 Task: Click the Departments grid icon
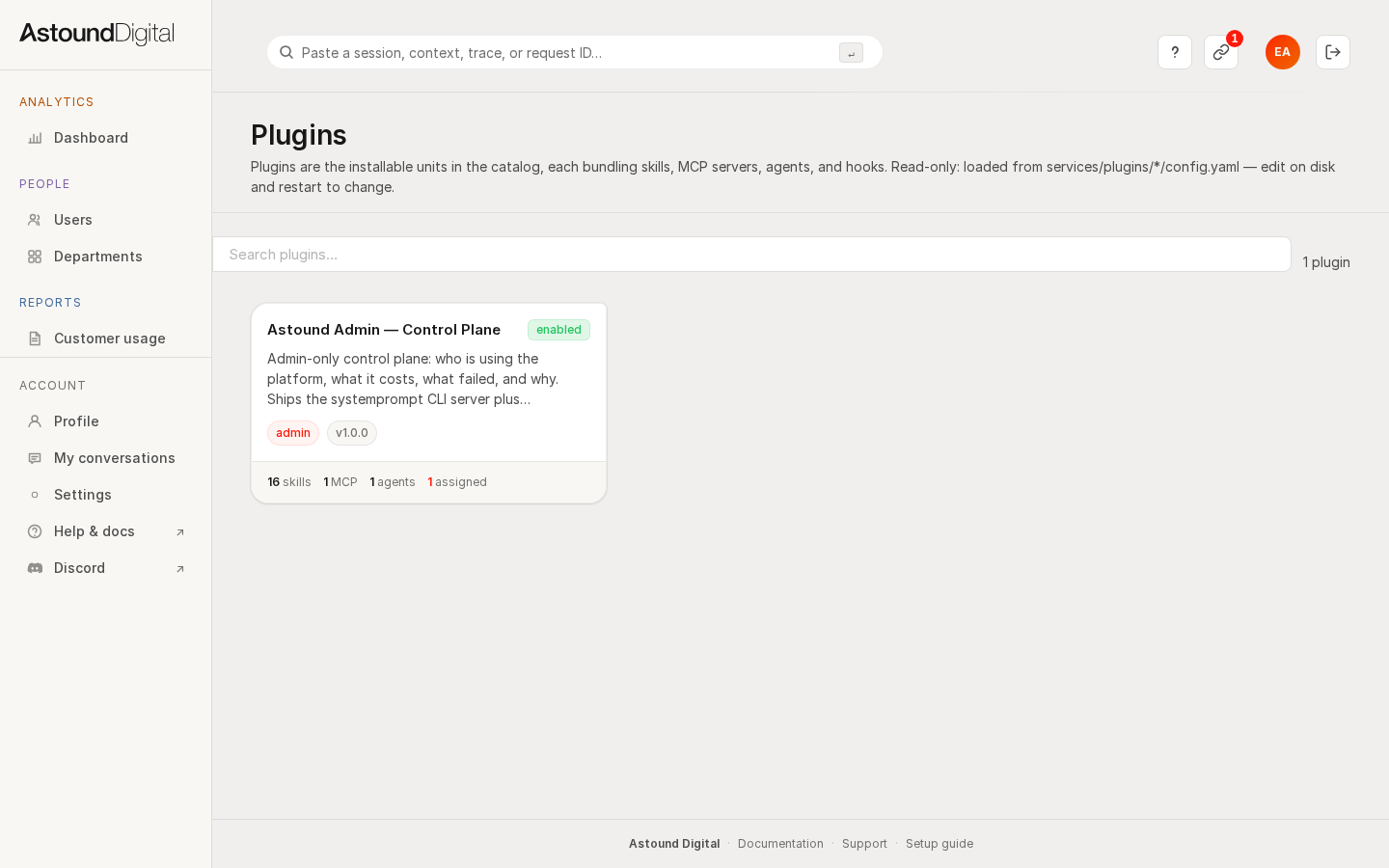[x=35, y=257]
